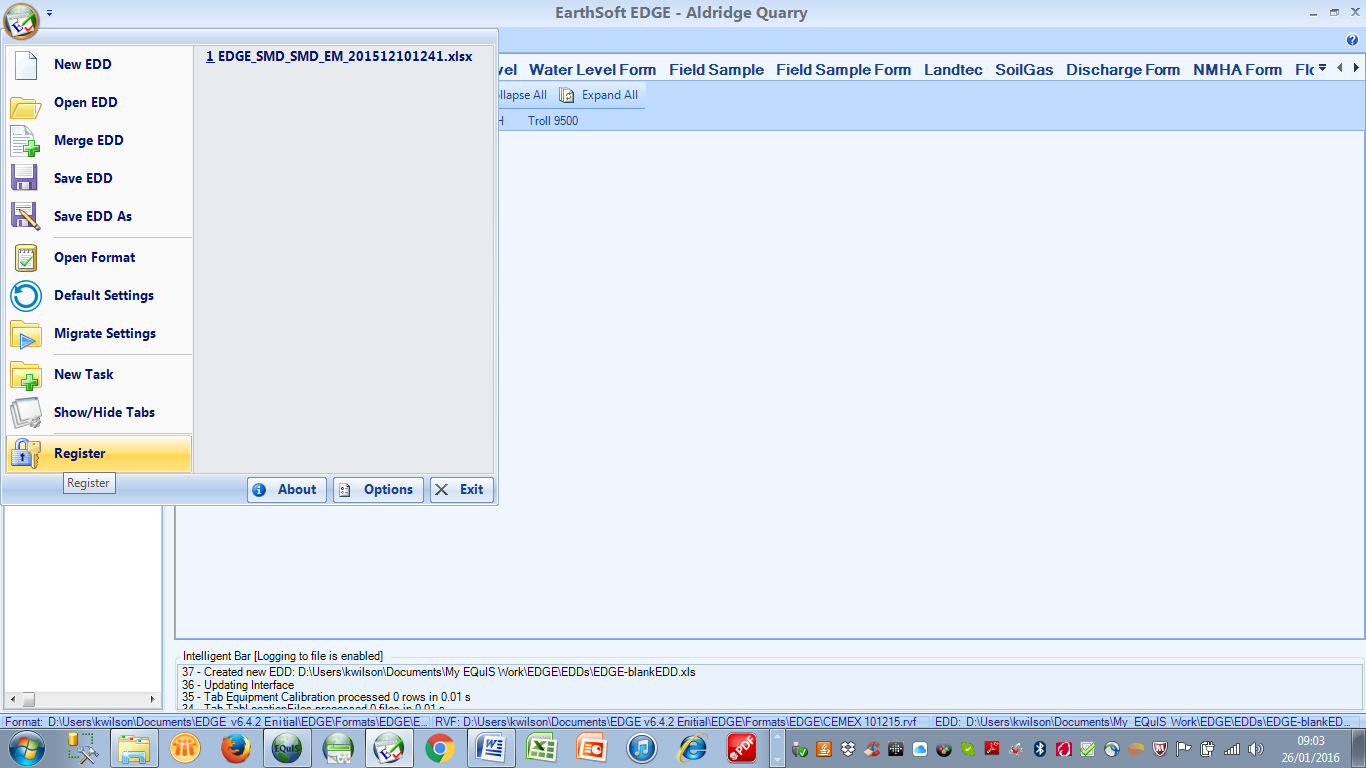Click the Expand All button
The height and width of the screenshot is (768, 1366).
click(x=599, y=95)
